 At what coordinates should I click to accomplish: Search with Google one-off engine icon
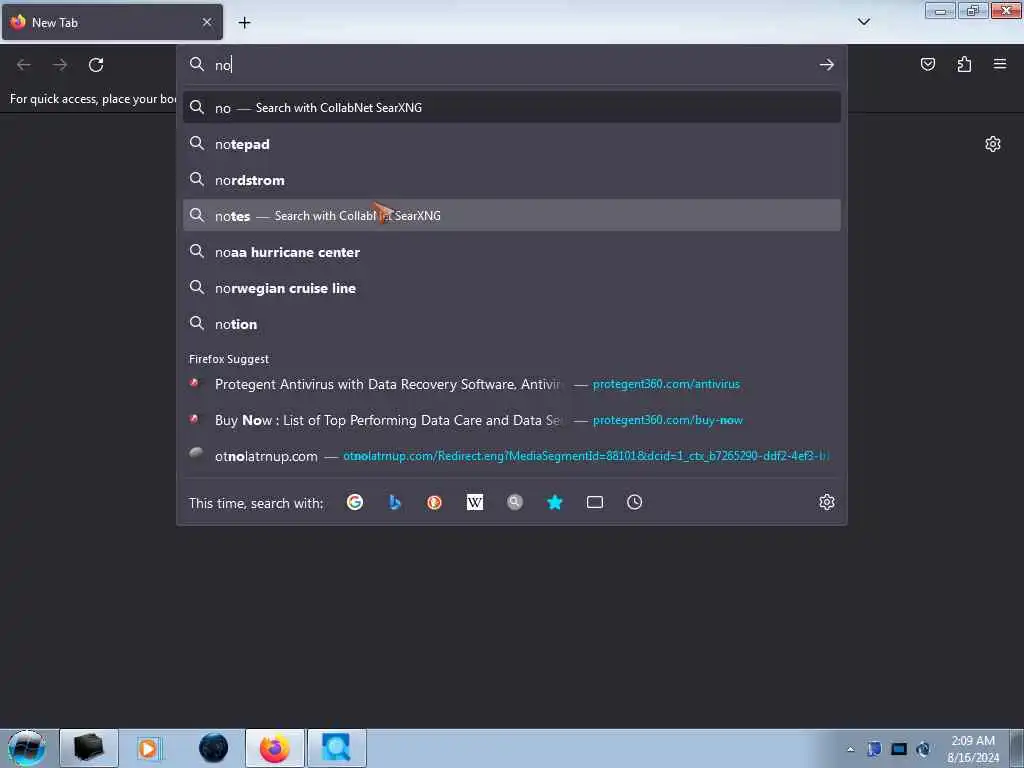(355, 502)
